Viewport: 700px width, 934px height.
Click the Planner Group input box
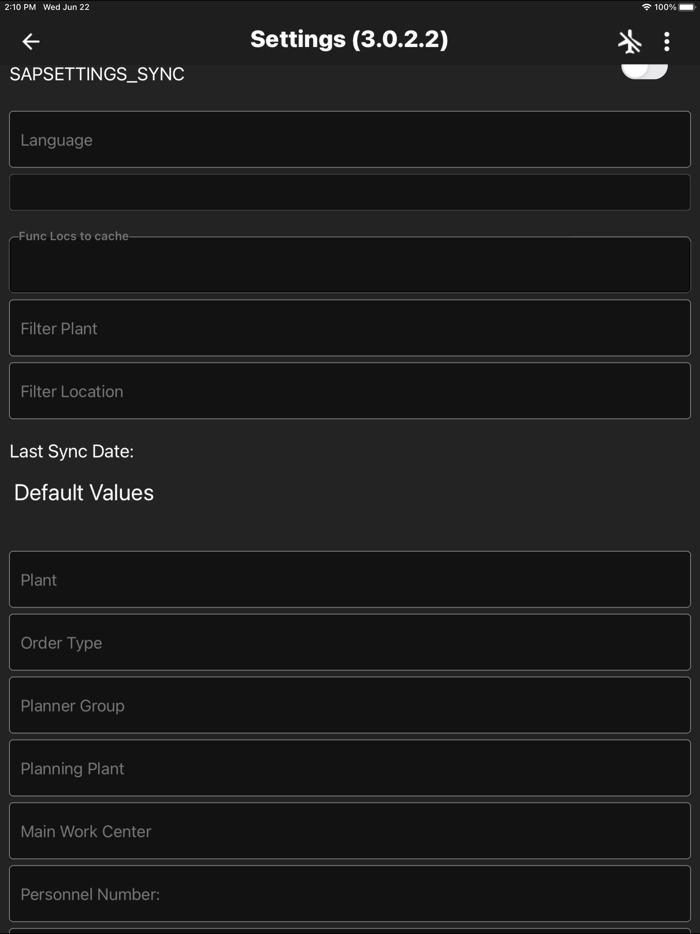point(350,705)
